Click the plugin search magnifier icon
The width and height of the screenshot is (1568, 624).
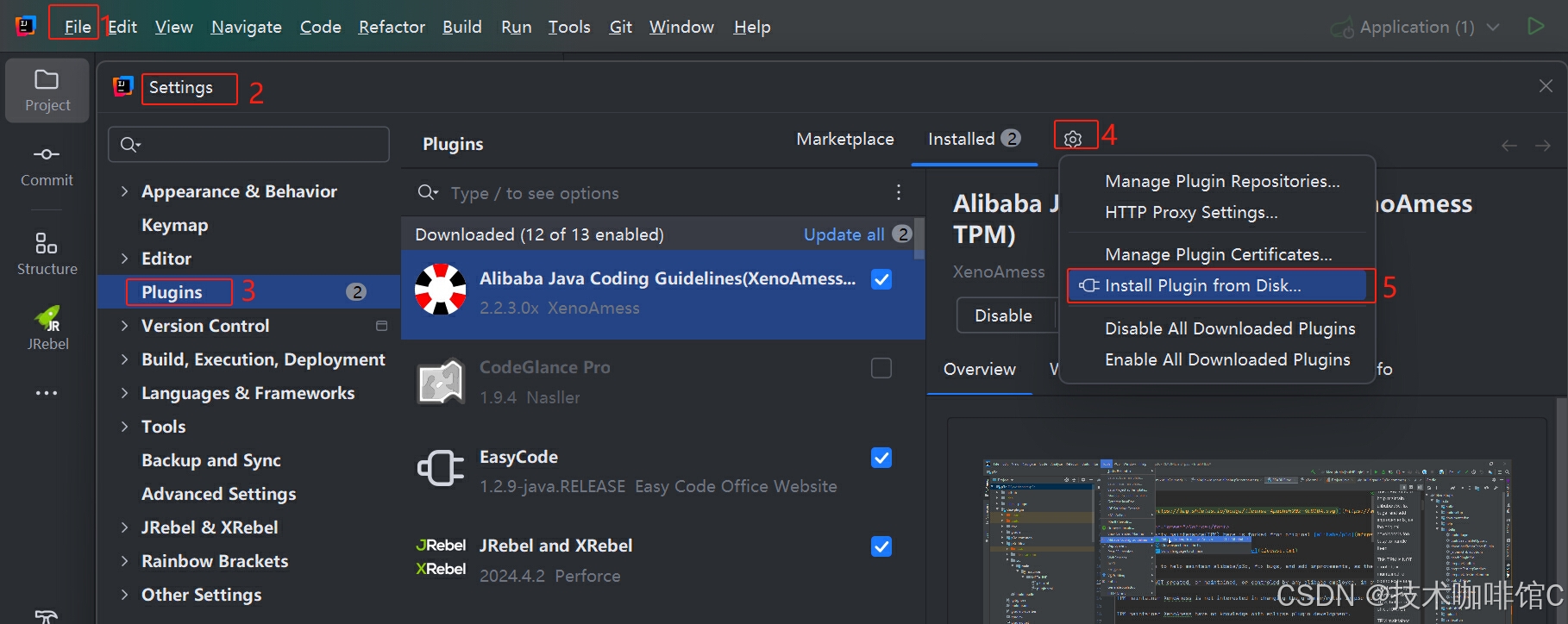click(428, 192)
